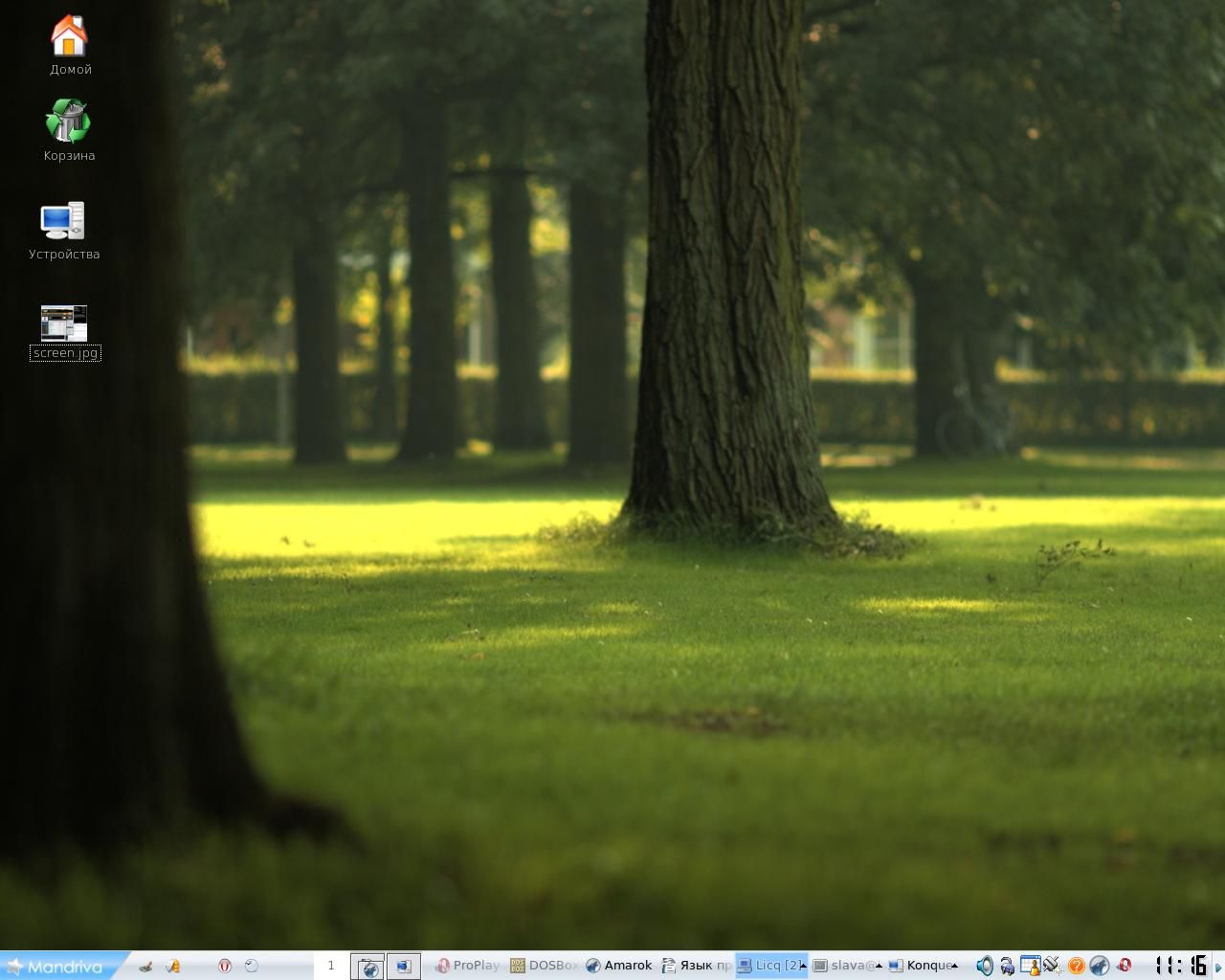Expand the slava@ grouped windows arrow
The width and height of the screenshot is (1225, 980).
coord(879,966)
